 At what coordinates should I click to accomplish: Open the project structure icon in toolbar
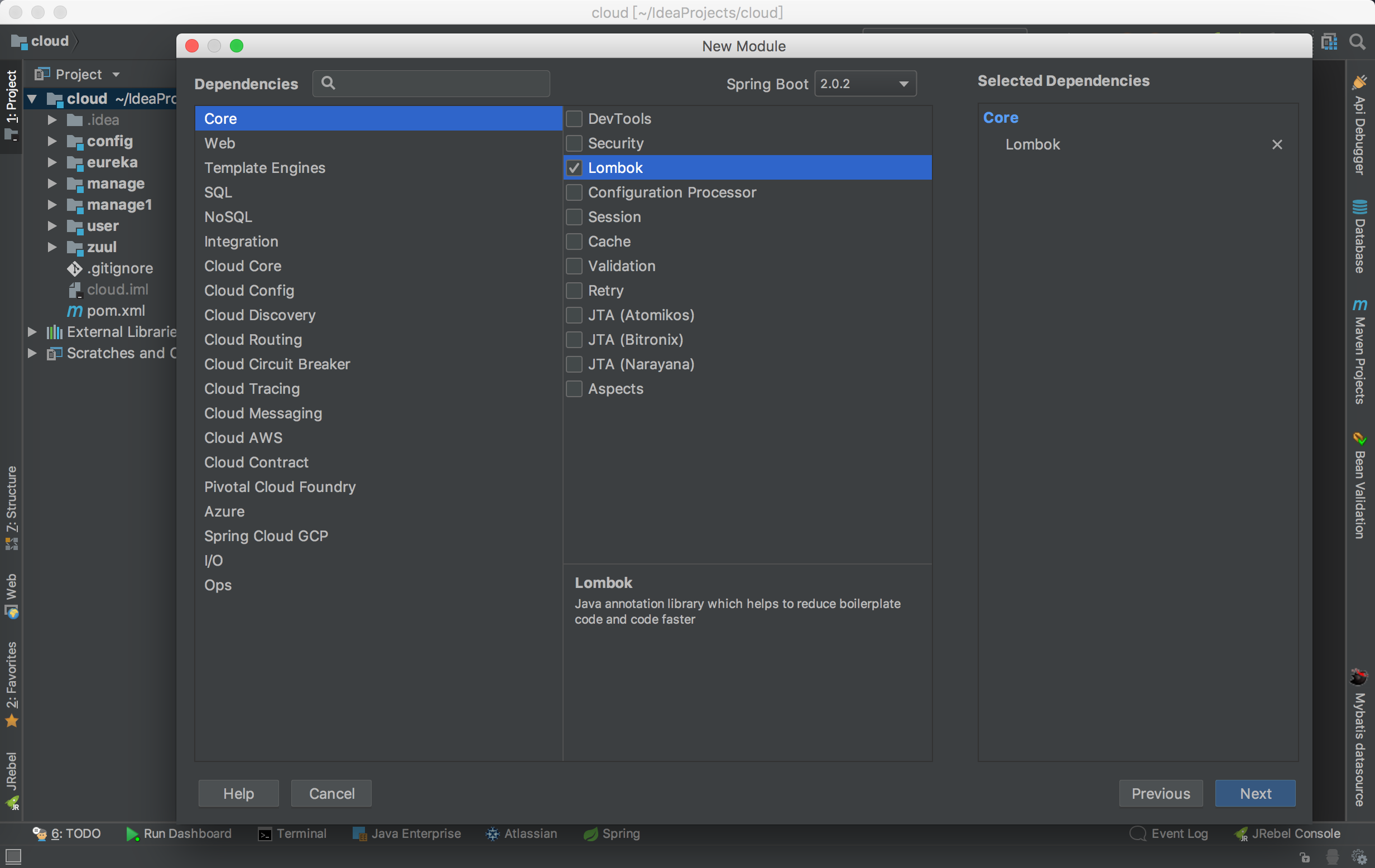pos(1329,42)
